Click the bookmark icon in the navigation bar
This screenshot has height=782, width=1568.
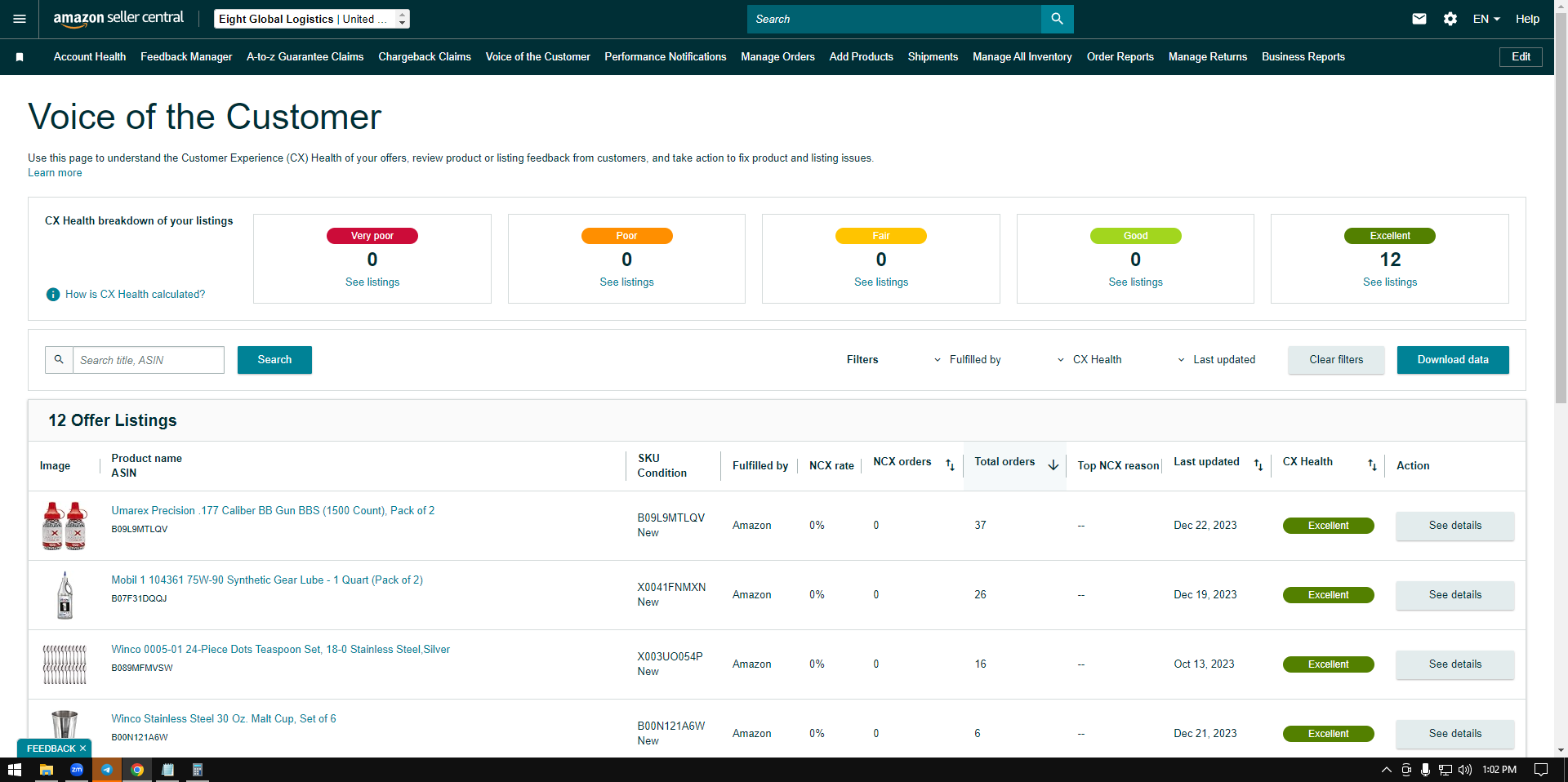click(x=20, y=57)
